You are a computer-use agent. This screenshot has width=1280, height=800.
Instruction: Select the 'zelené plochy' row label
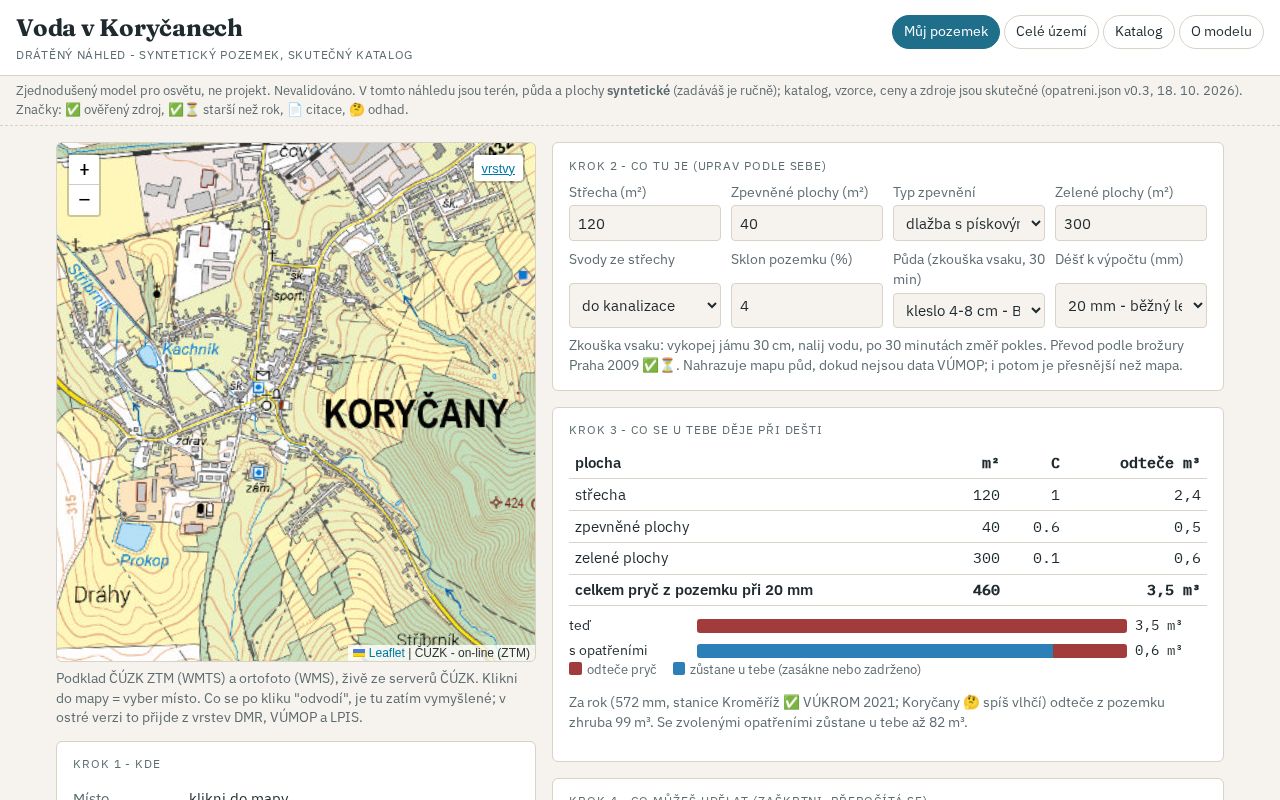622,558
